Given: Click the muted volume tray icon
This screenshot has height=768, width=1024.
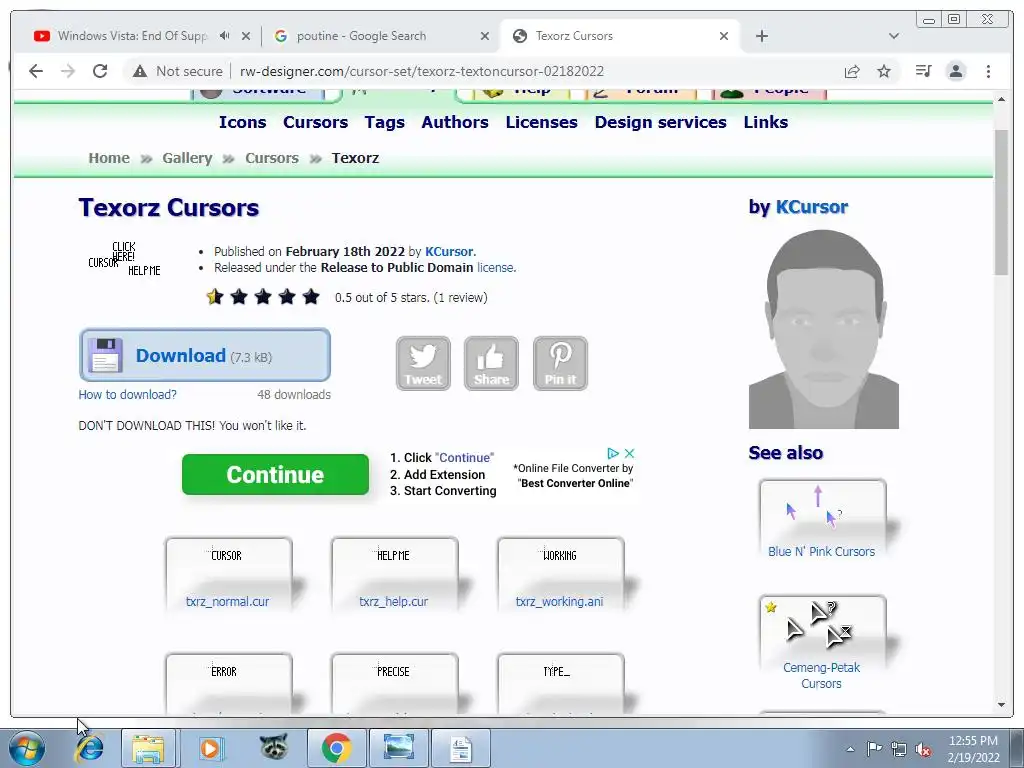Looking at the screenshot, I should 923,749.
